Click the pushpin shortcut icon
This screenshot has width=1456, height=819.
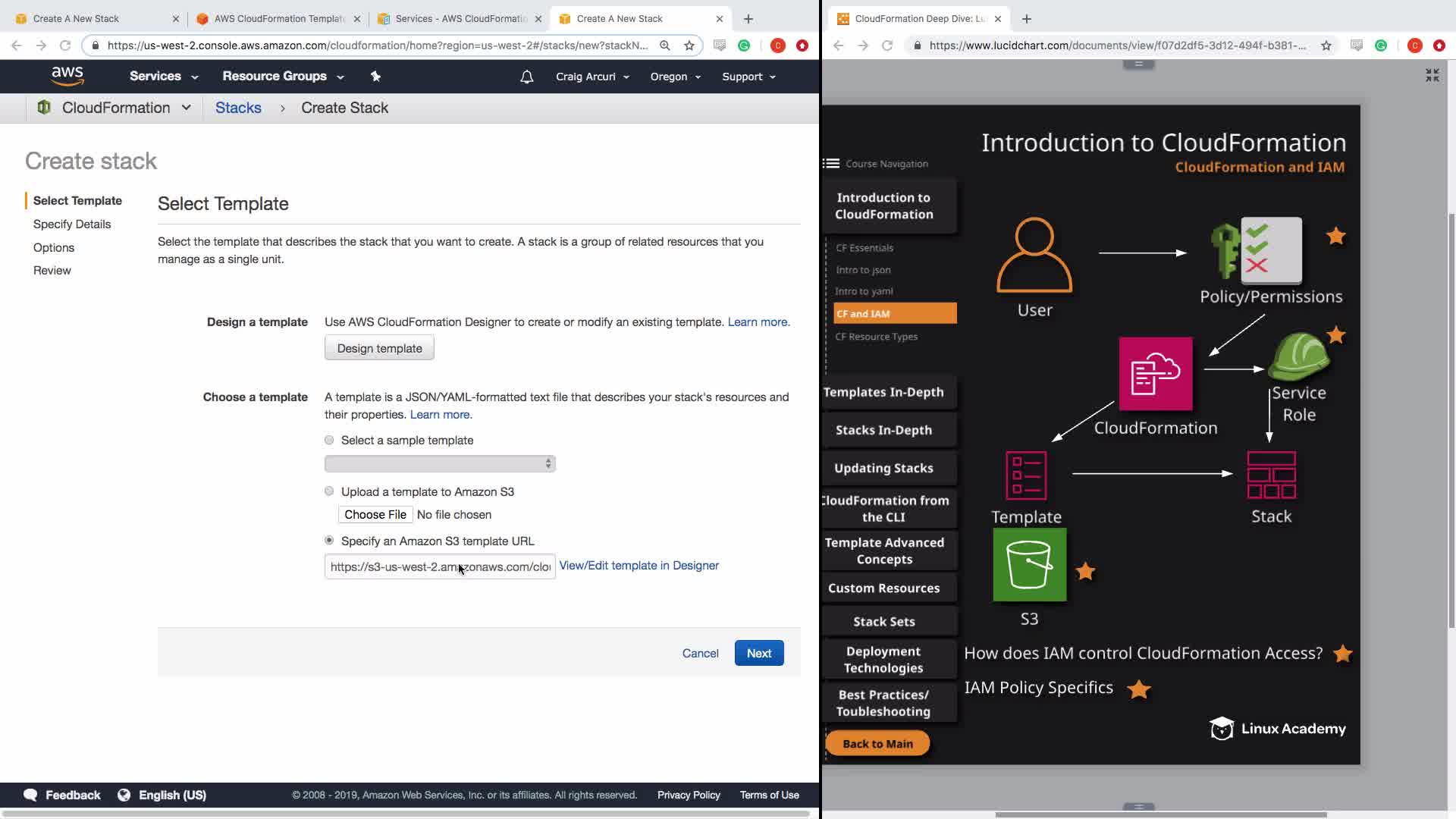click(x=375, y=76)
